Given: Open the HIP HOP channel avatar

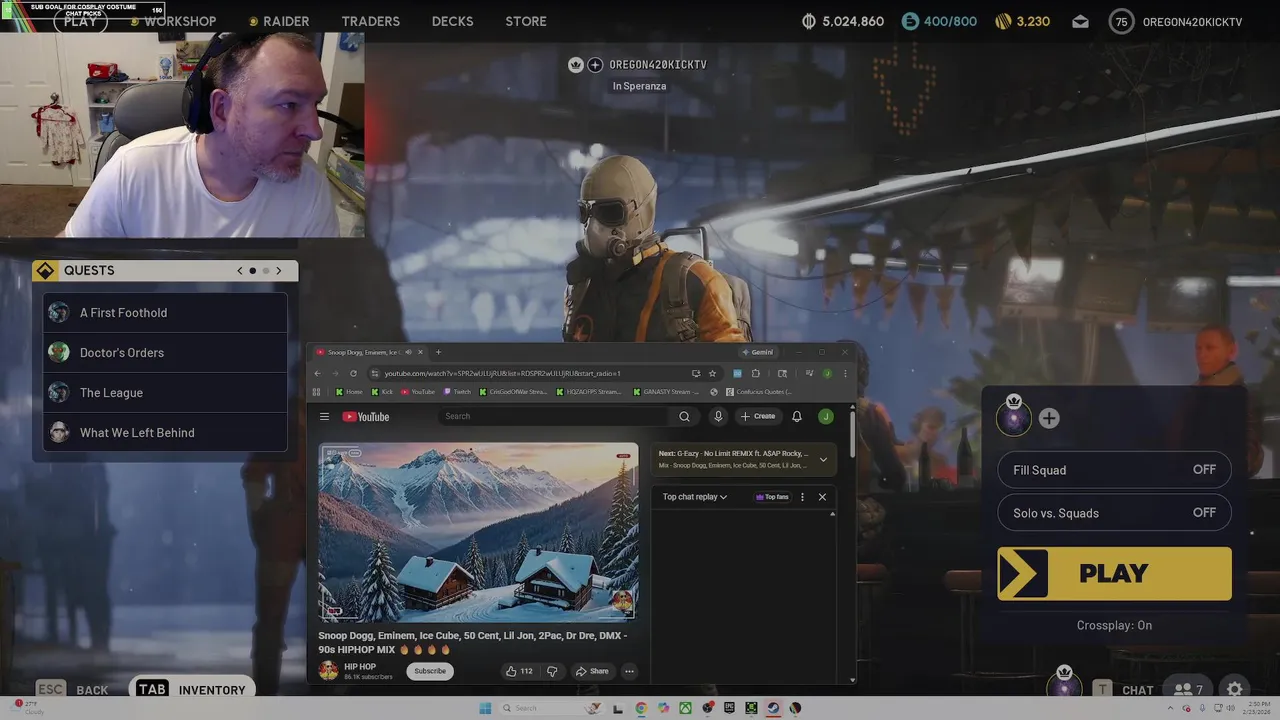Looking at the screenshot, I should click(328, 671).
